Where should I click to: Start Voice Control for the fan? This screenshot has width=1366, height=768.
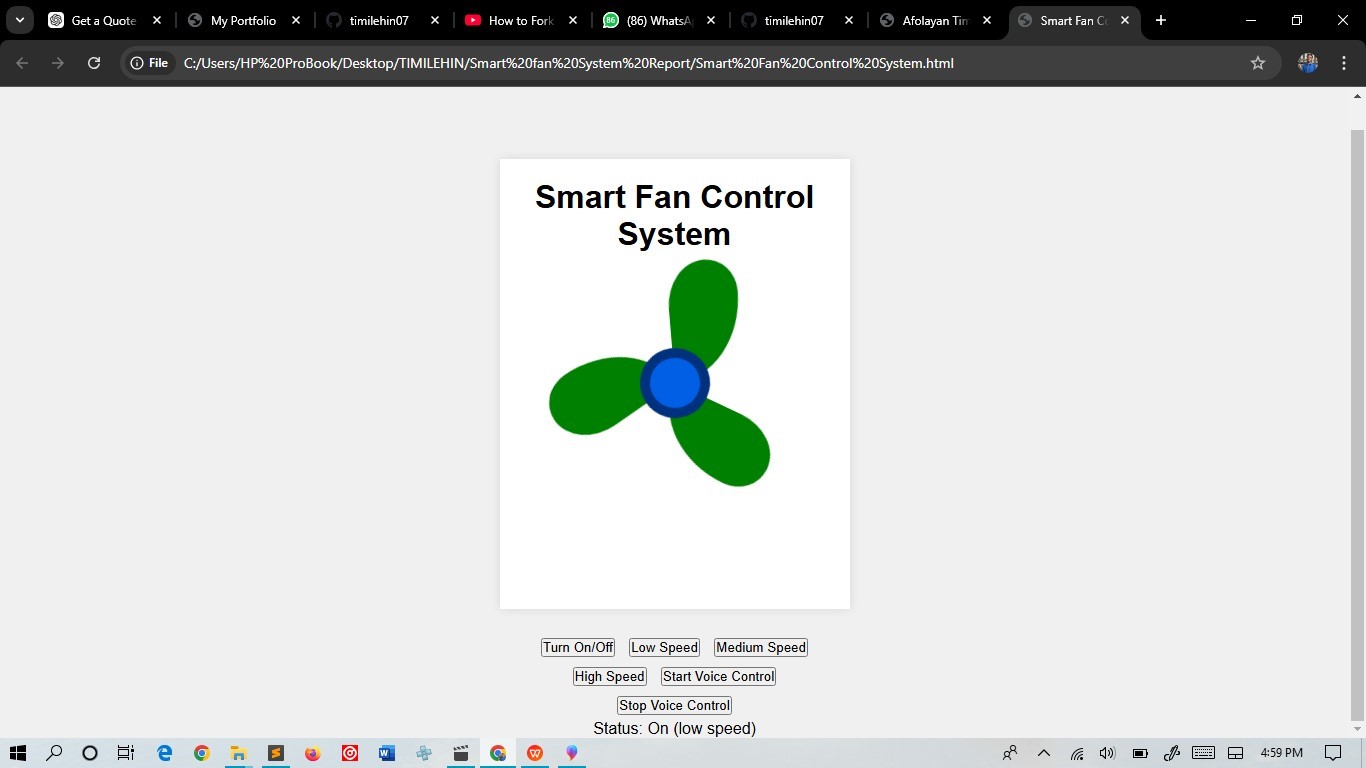pos(718,677)
